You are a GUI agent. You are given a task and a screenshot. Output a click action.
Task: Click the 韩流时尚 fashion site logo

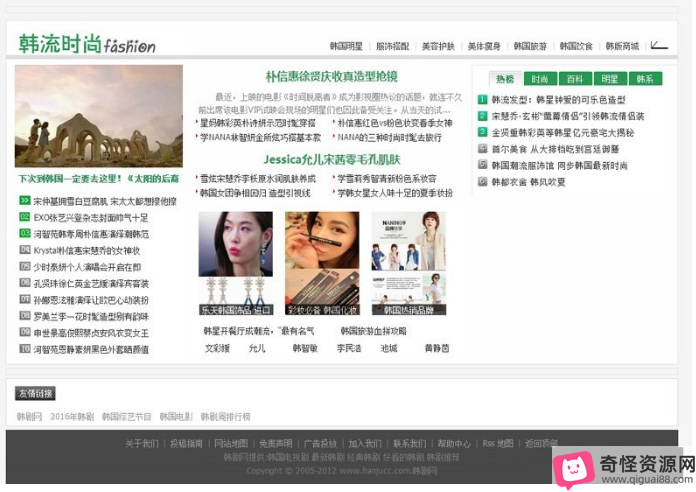87,44
